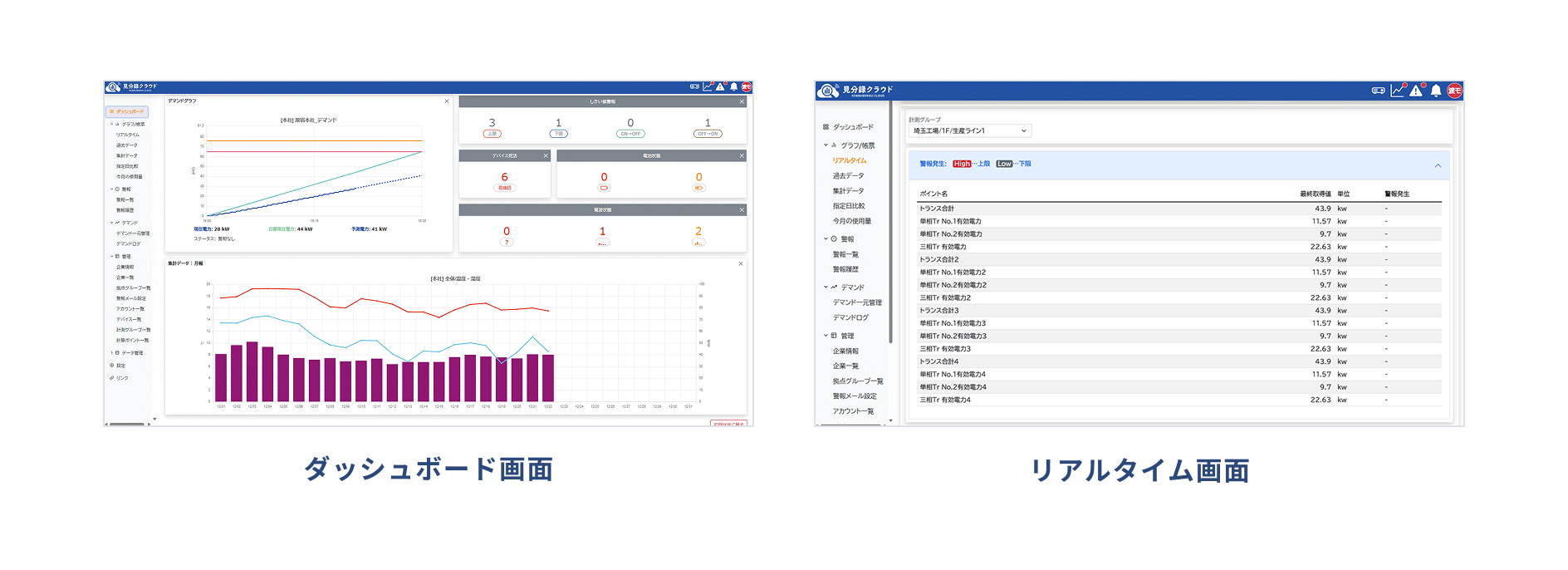1568x570 pixels.
Task: Click 見分録クラウド logo in realtime screen
Action: (x=855, y=90)
